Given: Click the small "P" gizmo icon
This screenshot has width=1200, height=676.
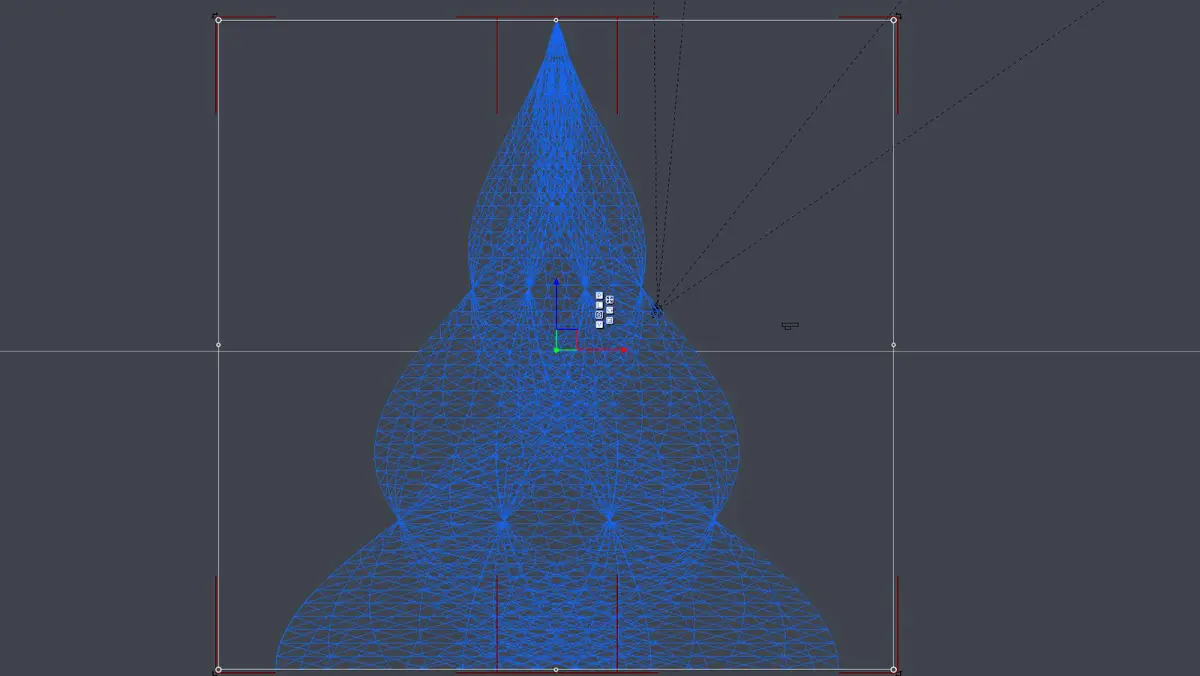Looking at the screenshot, I should [599, 296].
